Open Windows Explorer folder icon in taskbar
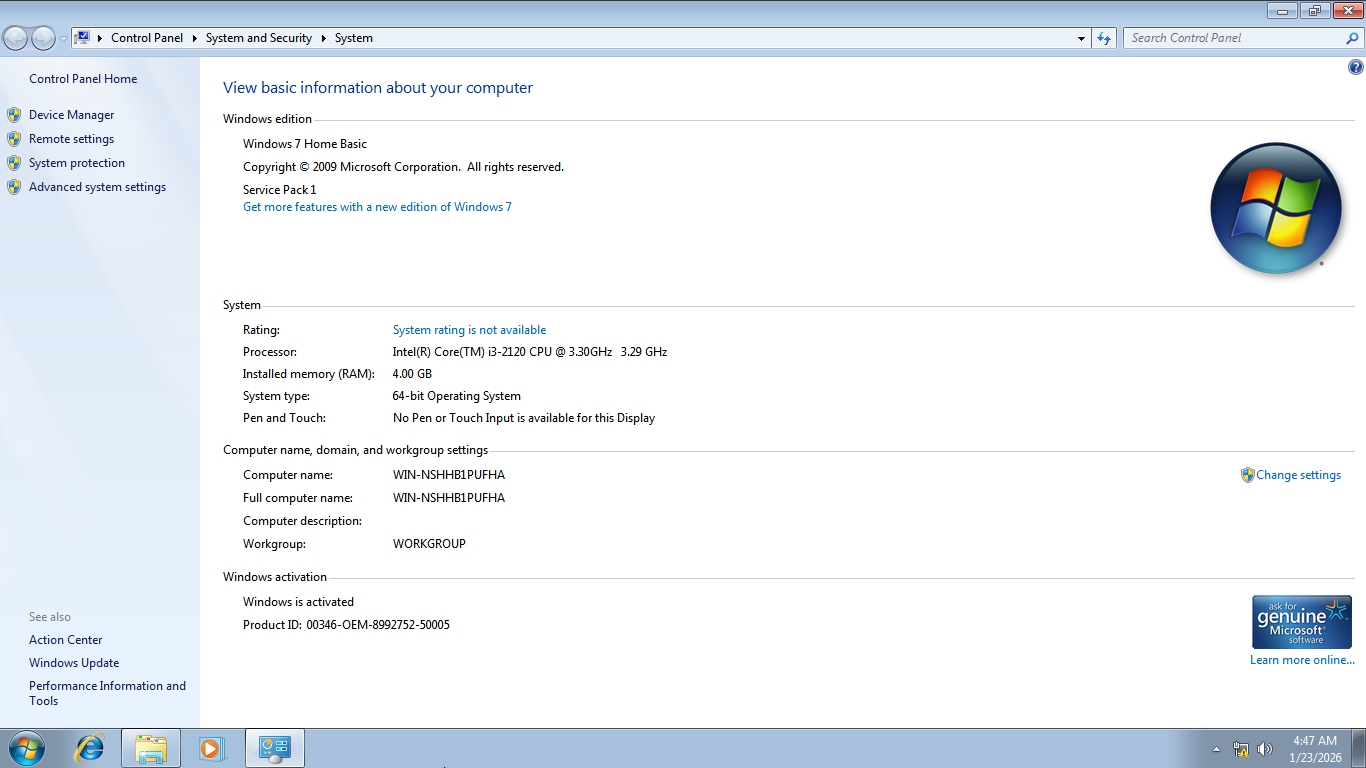Screen dimensions: 1366x768 151,748
